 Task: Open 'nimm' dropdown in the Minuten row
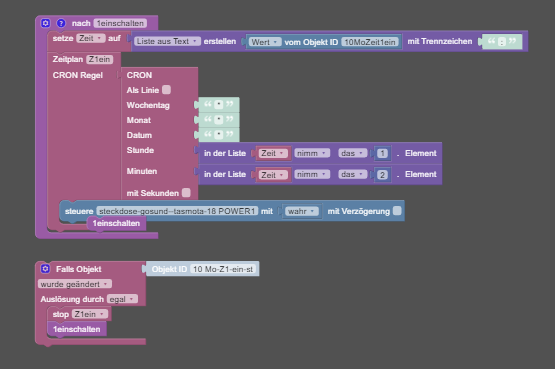[x=312, y=174]
